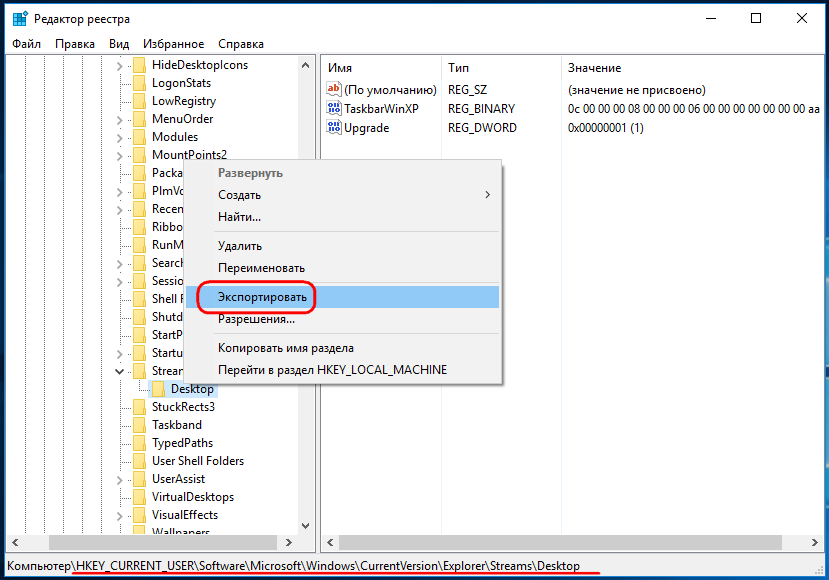This screenshot has width=829, height=580.
Task: Select the TaskbarWinXP binary value icon
Action: pos(334,108)
